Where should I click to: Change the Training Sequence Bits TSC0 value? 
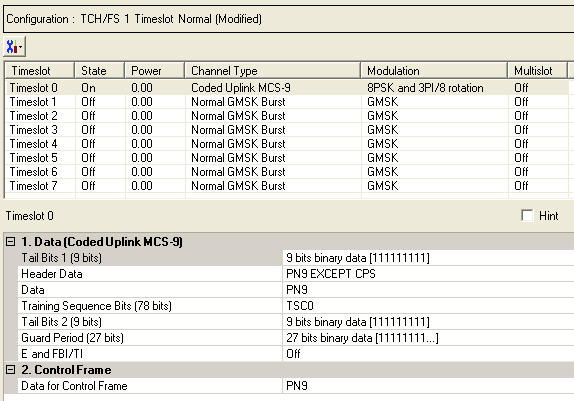click(x=428, y=306)
